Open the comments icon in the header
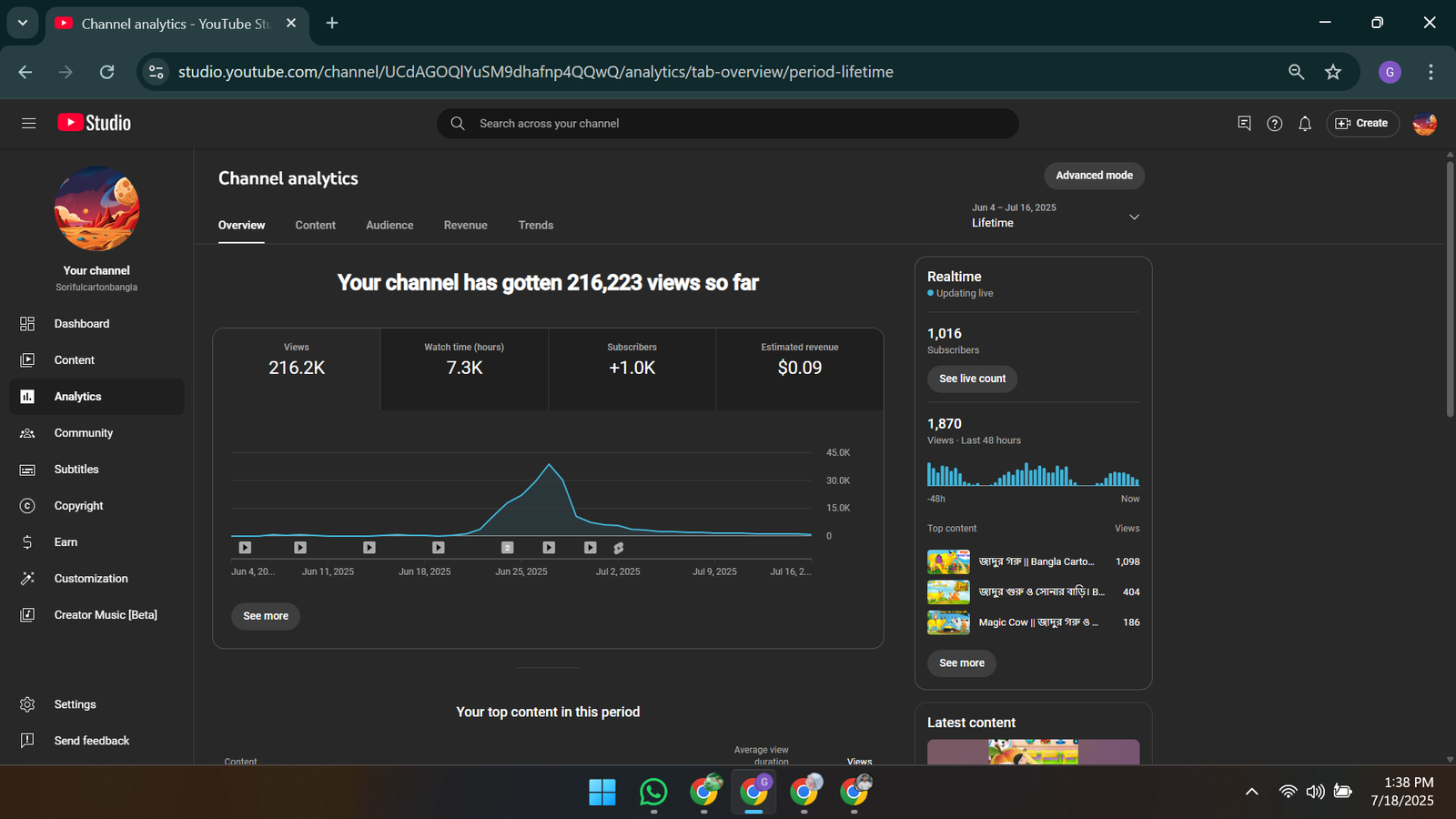 pos(1244,123)
